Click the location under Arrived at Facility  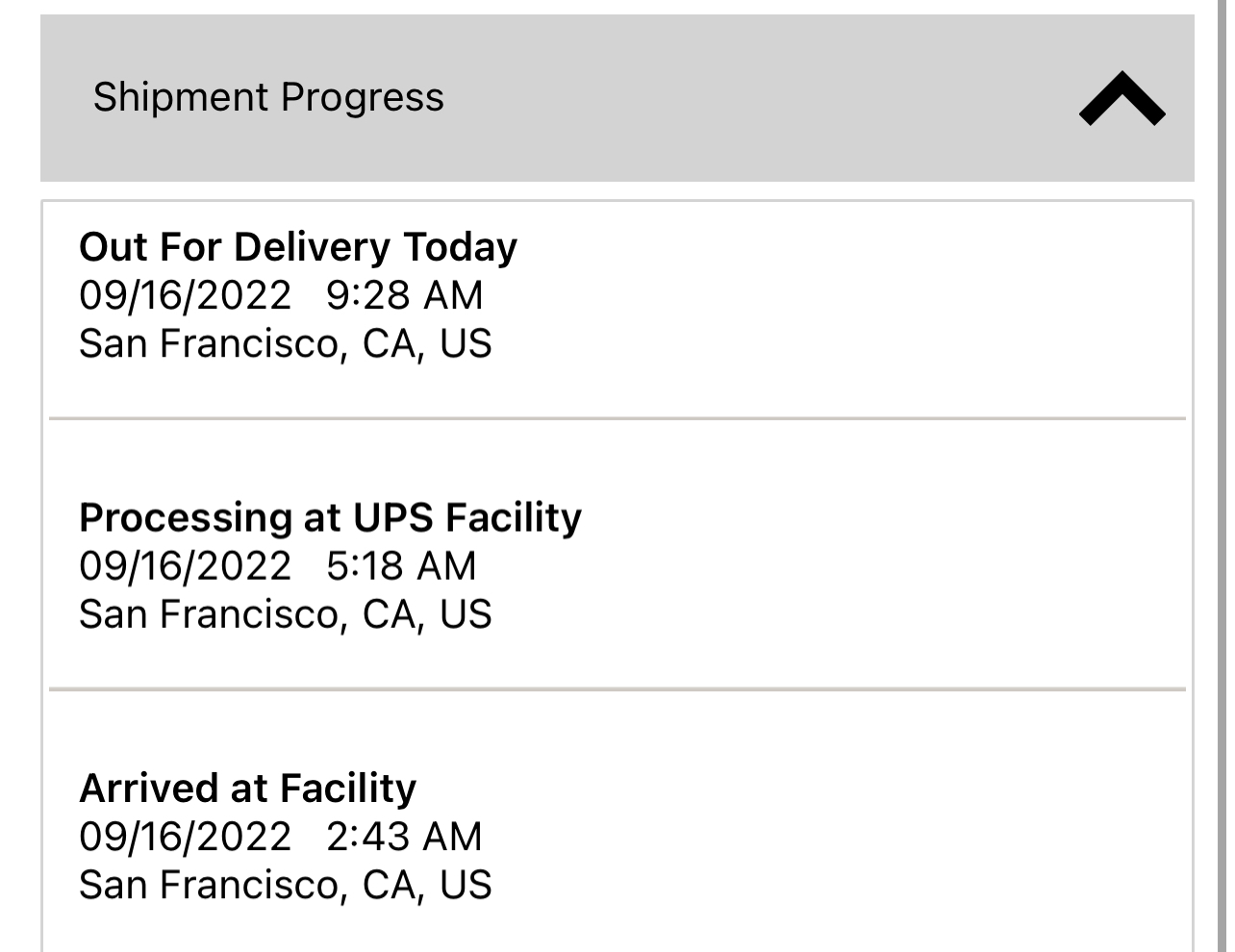point(285,885)
